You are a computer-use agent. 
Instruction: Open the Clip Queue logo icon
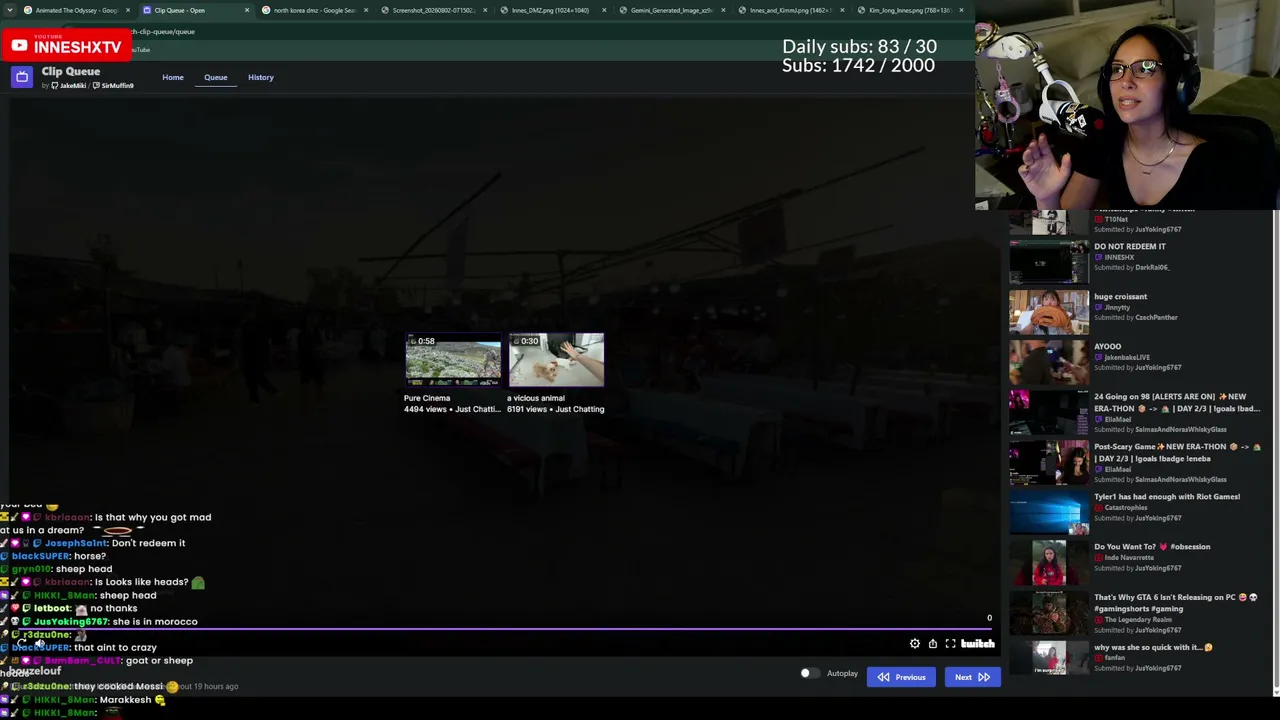[22, 77]
